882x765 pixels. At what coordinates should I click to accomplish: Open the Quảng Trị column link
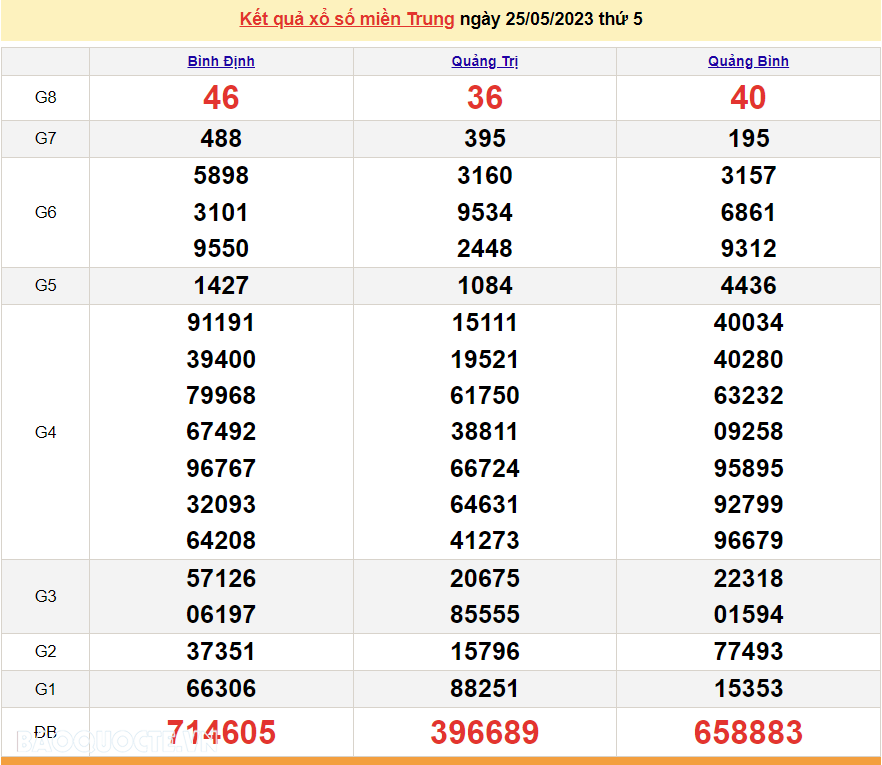point(484,61)
